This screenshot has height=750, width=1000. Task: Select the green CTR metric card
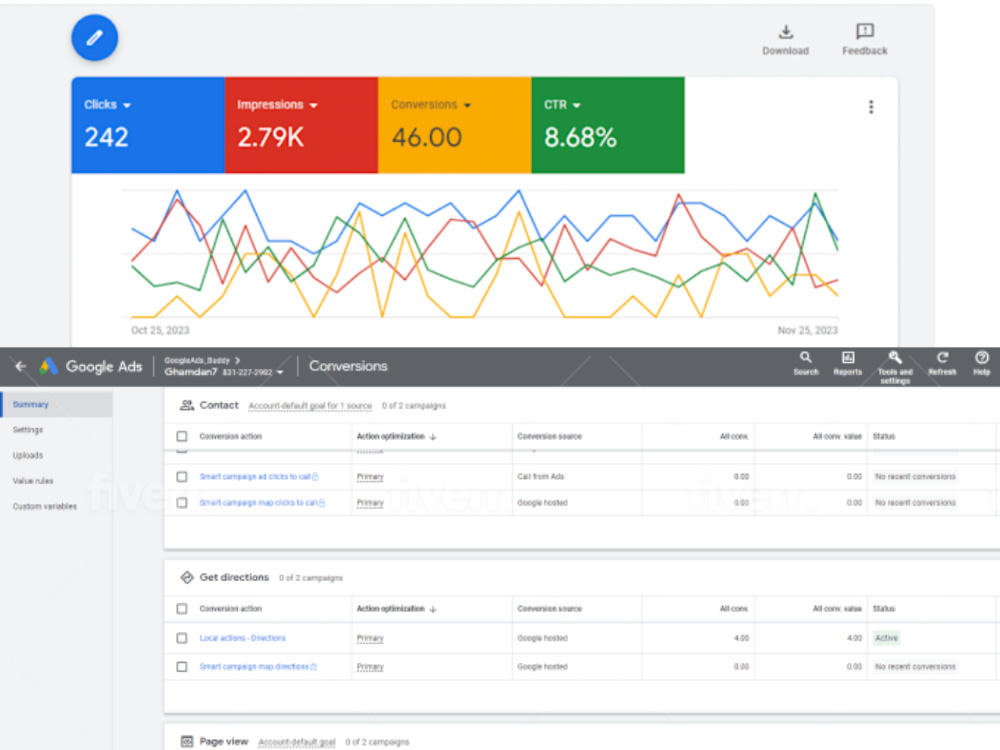click(608, 125)
